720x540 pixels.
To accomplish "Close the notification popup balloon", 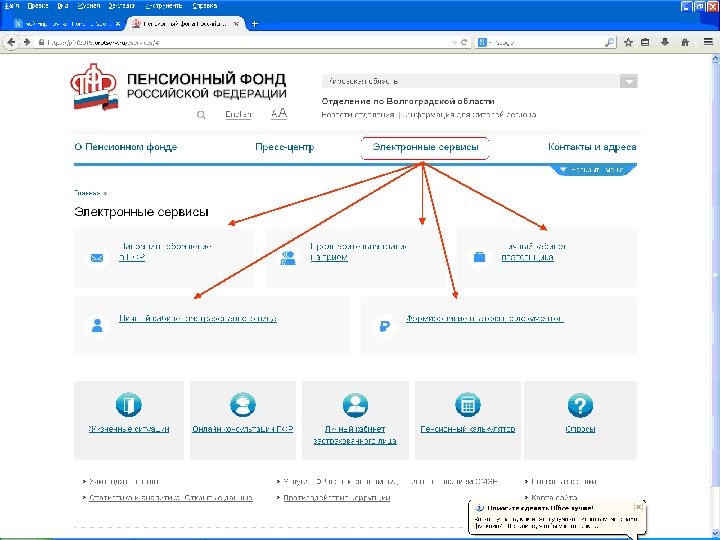I will coord(638,507).
